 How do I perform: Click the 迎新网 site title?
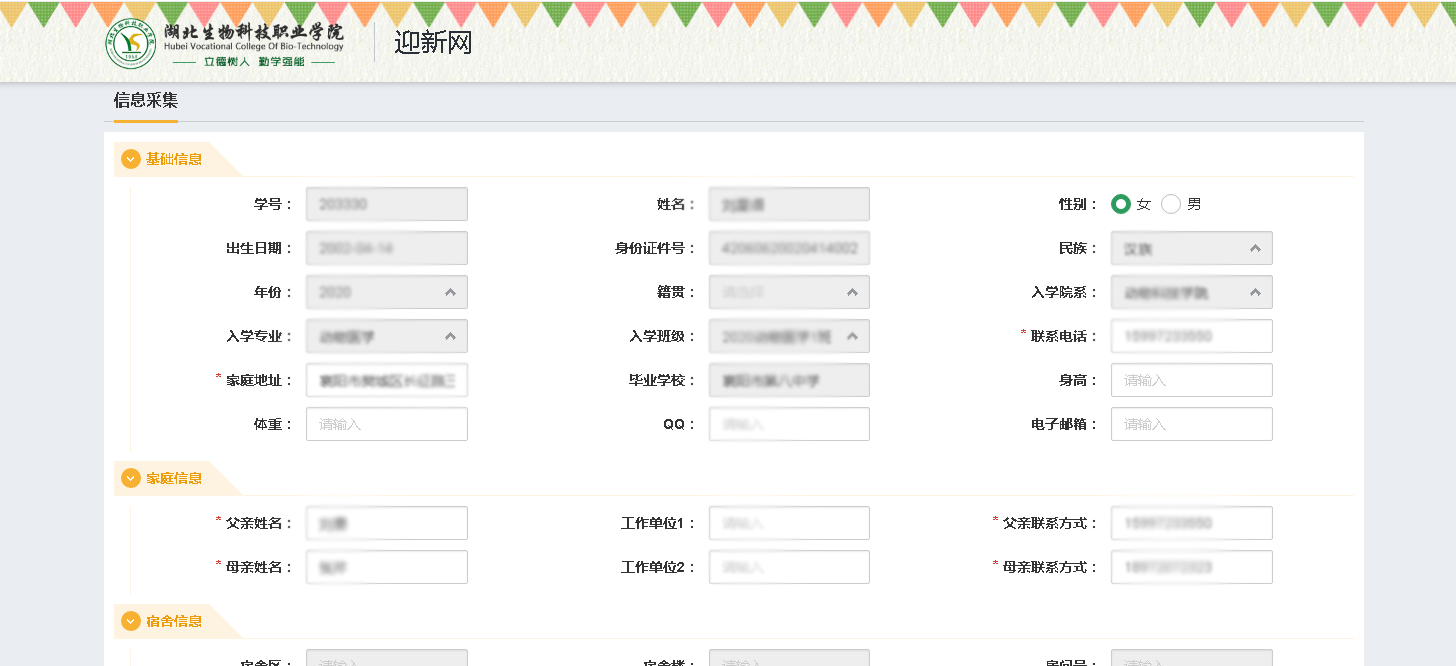coord(432,43)
